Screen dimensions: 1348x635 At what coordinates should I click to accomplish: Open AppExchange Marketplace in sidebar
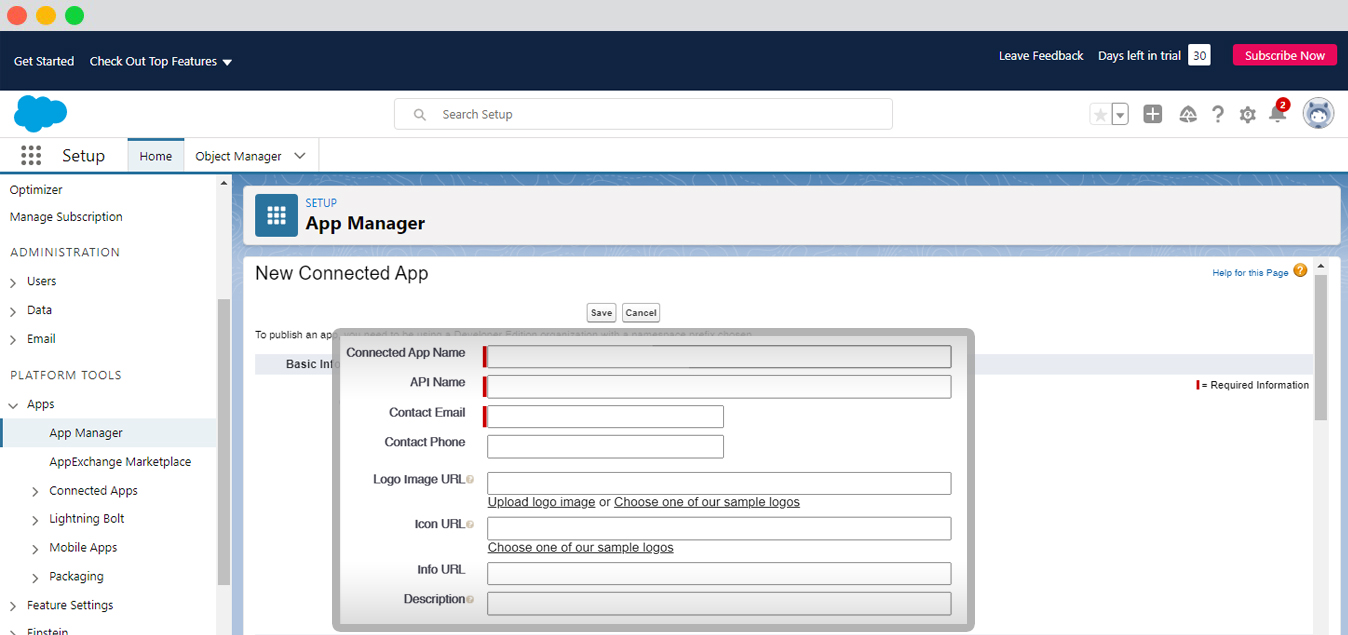[x=120, y=462]
